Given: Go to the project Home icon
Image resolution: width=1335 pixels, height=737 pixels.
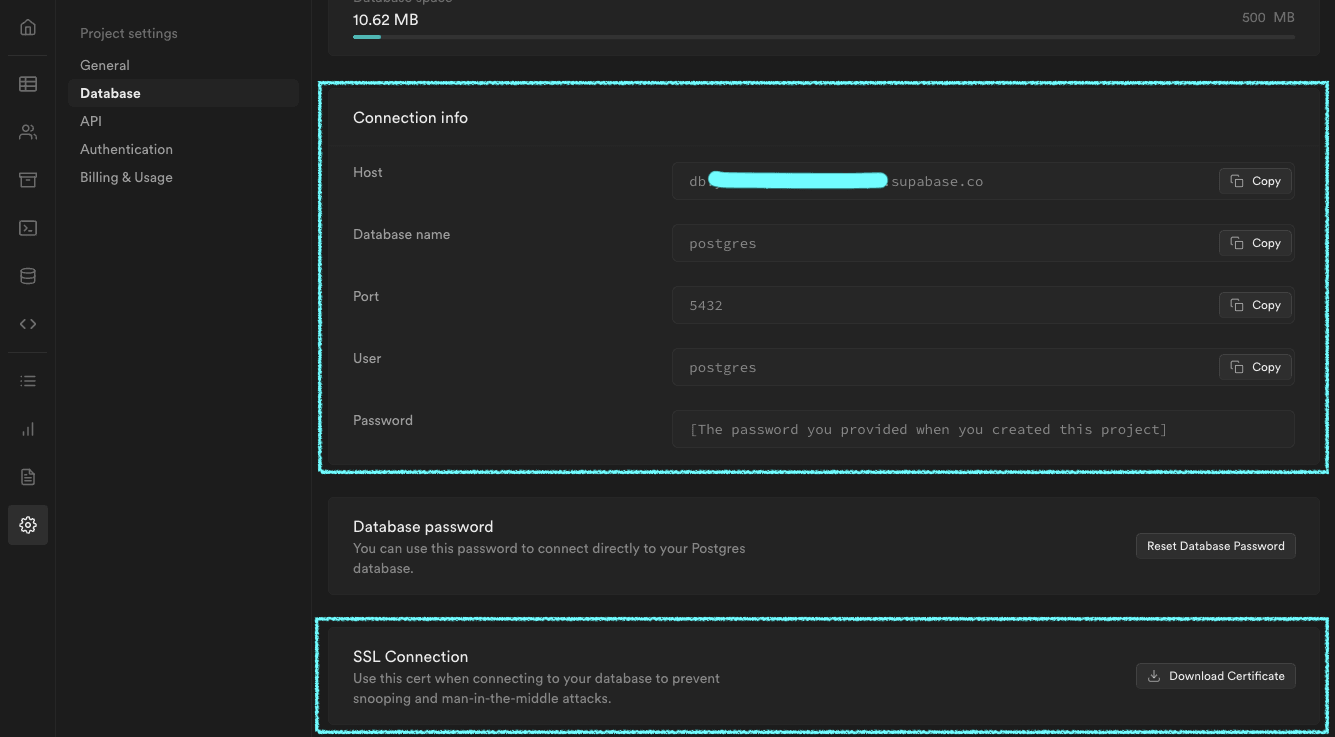Looking at the screenshot, I should coord(28,28).
